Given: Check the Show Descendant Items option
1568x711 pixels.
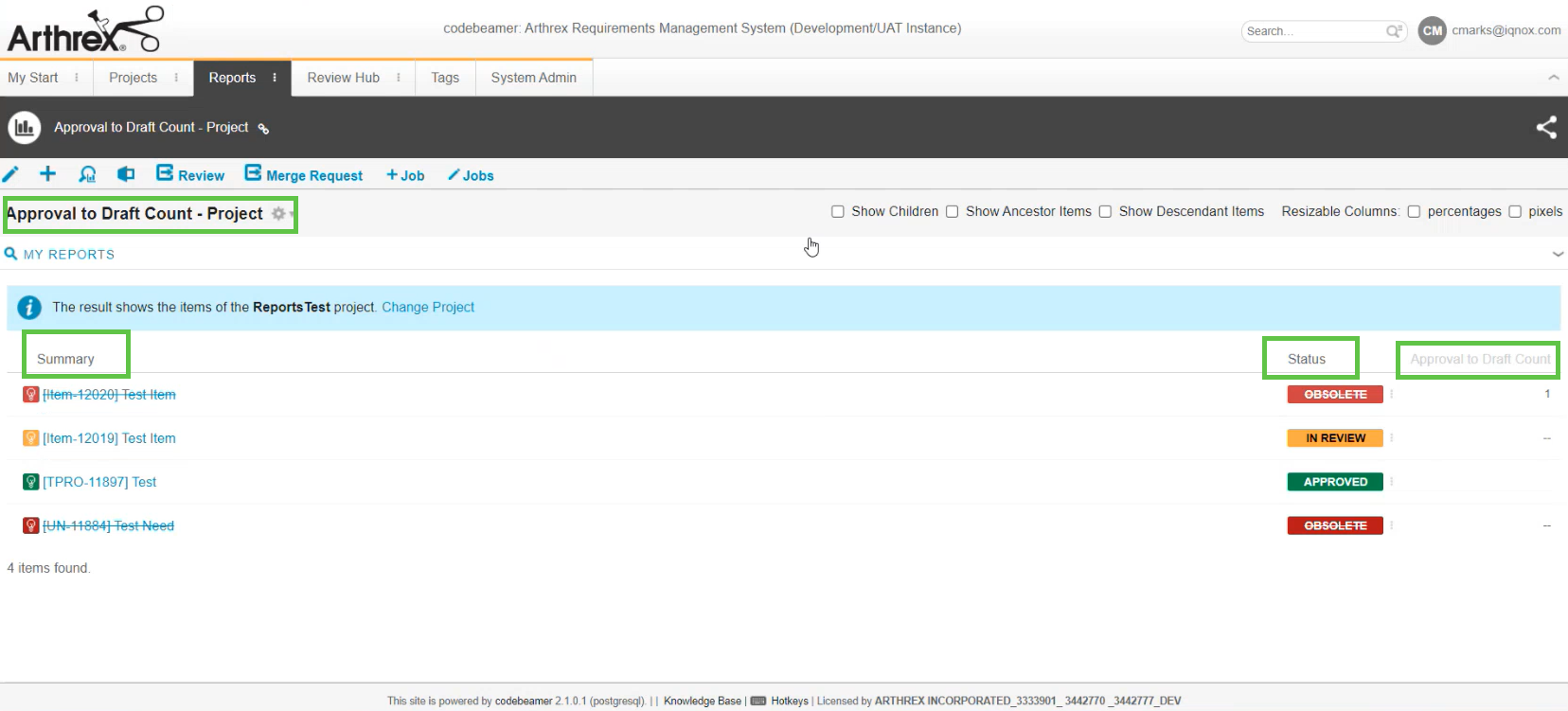Looking at the screenshot, I should (x=1105, y=212).
